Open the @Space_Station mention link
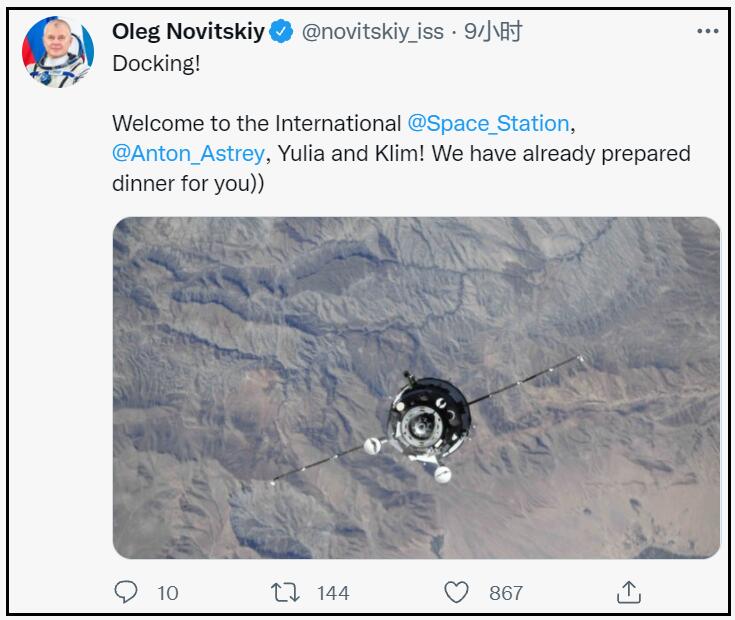The image size is (735, 620). (x=488, y=124)
